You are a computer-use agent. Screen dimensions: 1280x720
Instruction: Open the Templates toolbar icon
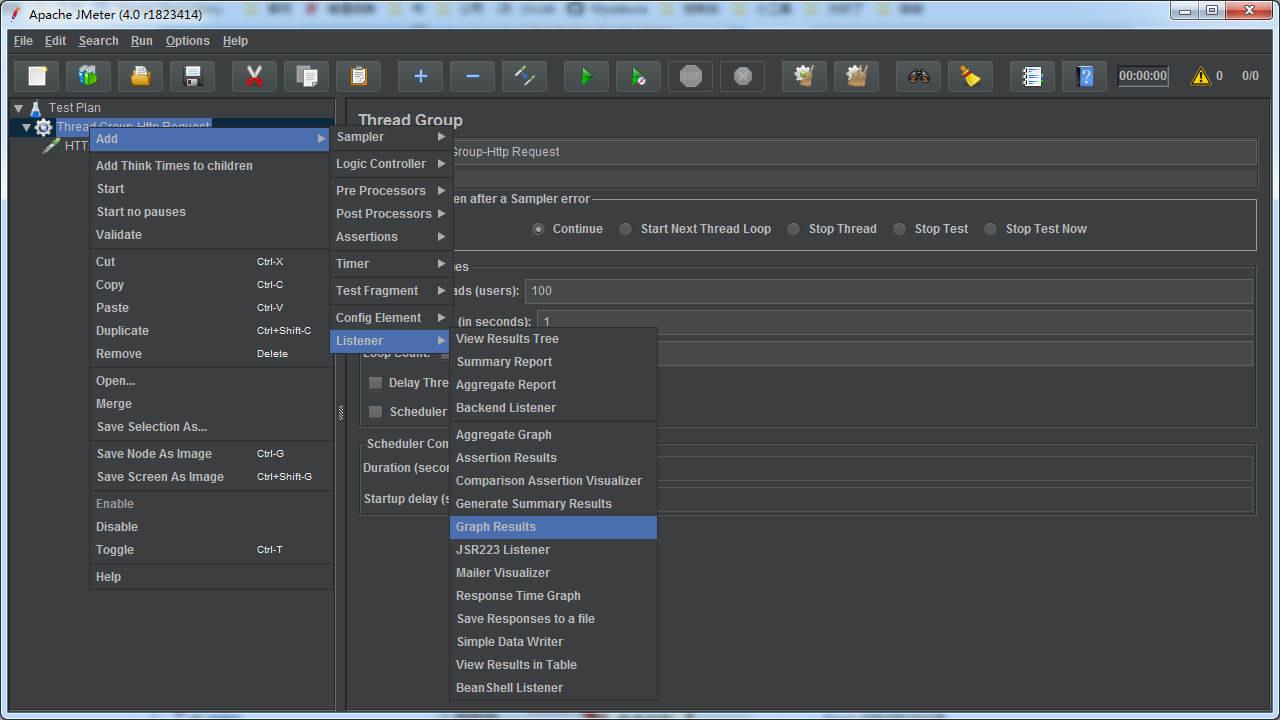[89, 76]
